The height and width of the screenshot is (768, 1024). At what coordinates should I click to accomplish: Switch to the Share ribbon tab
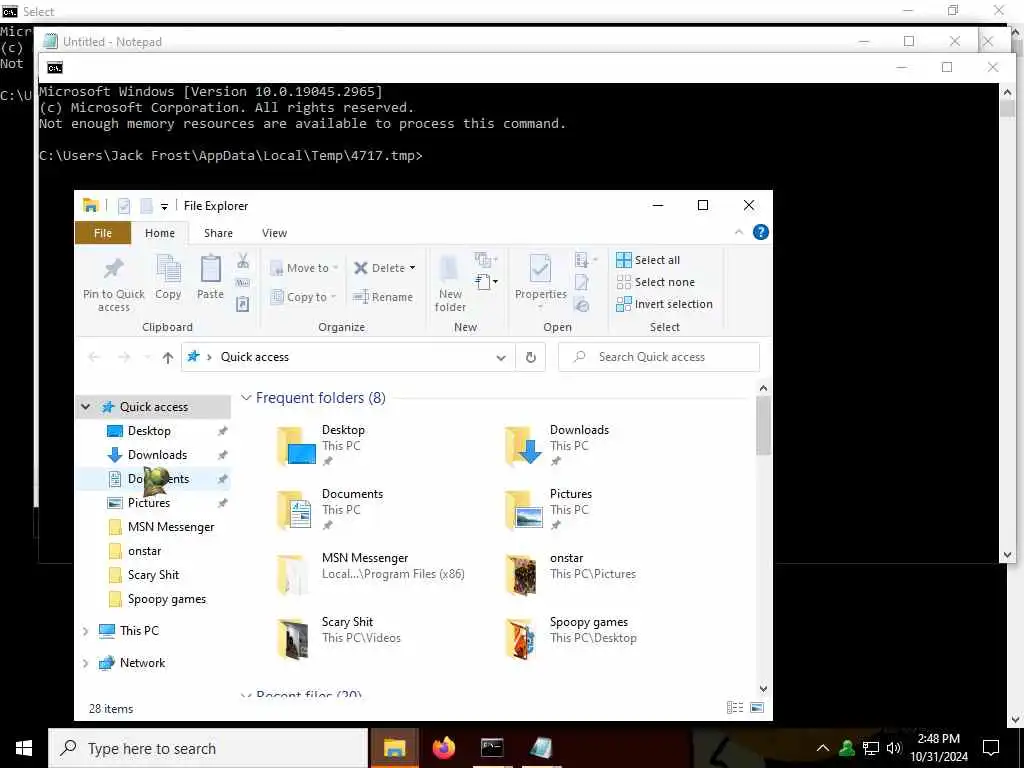coord(218,233)
